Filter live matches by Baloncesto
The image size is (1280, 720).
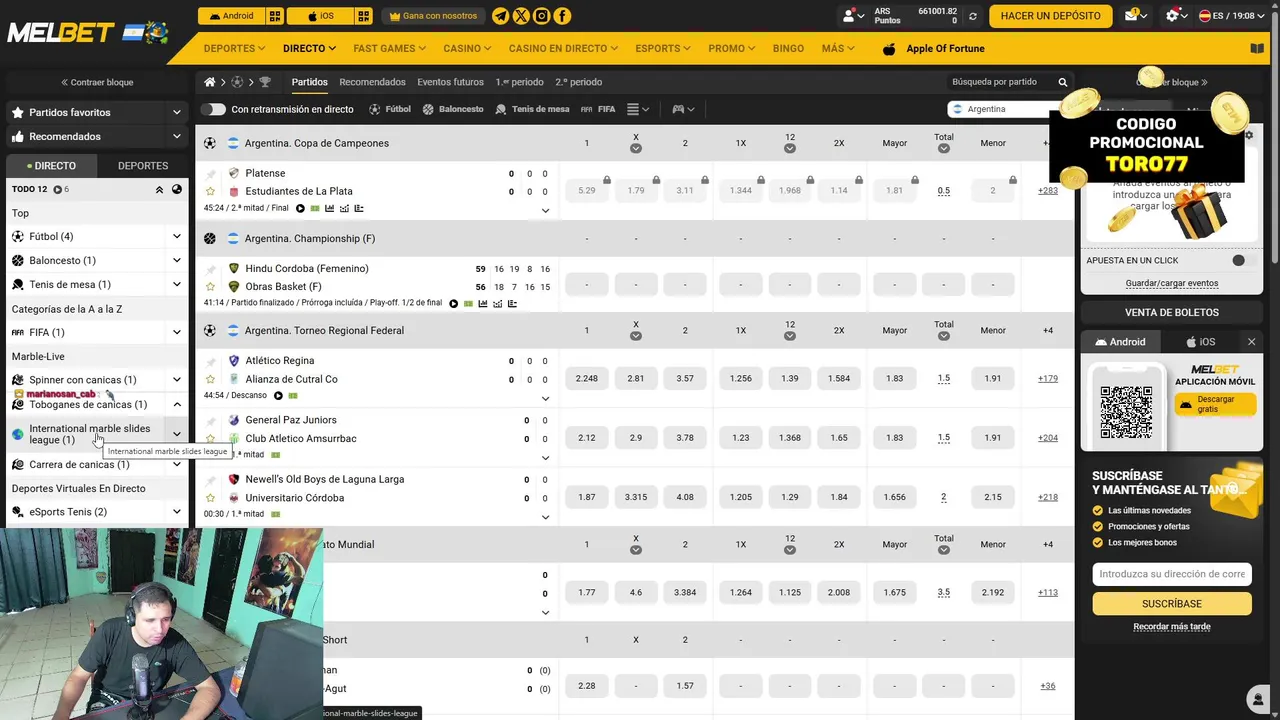453,109
